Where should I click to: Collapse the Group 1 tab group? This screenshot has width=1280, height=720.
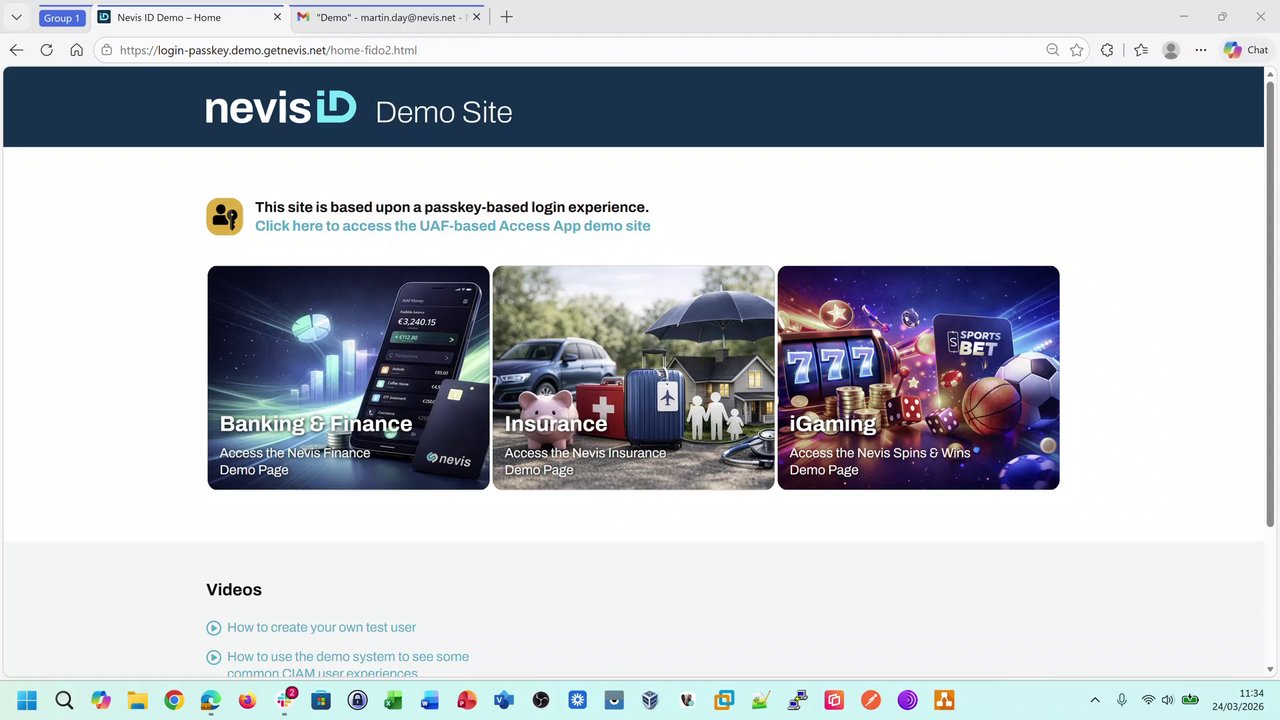[x=61, y=18]
